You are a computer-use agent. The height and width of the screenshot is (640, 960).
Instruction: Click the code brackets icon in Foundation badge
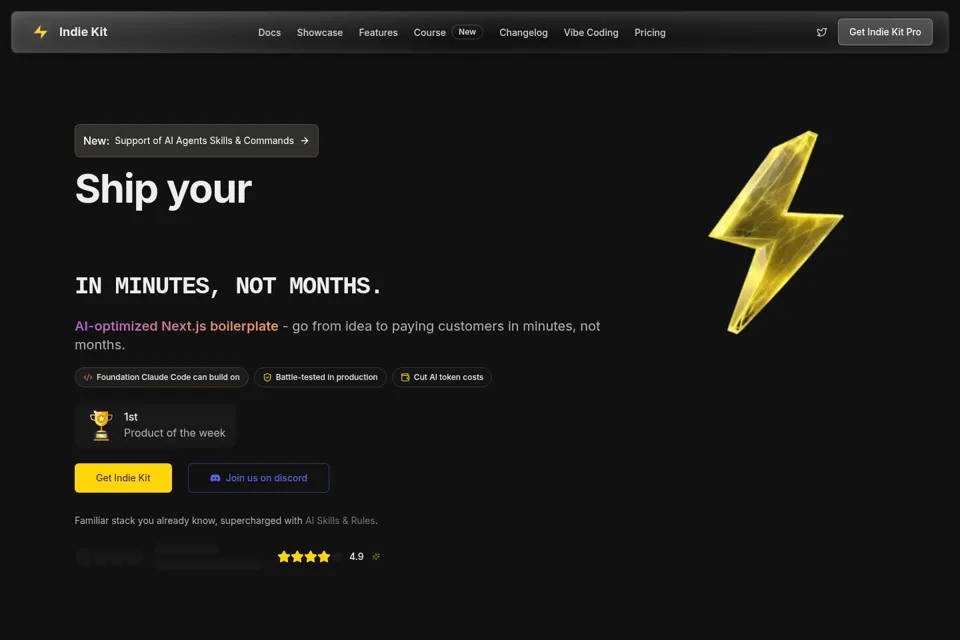point(88,377)
